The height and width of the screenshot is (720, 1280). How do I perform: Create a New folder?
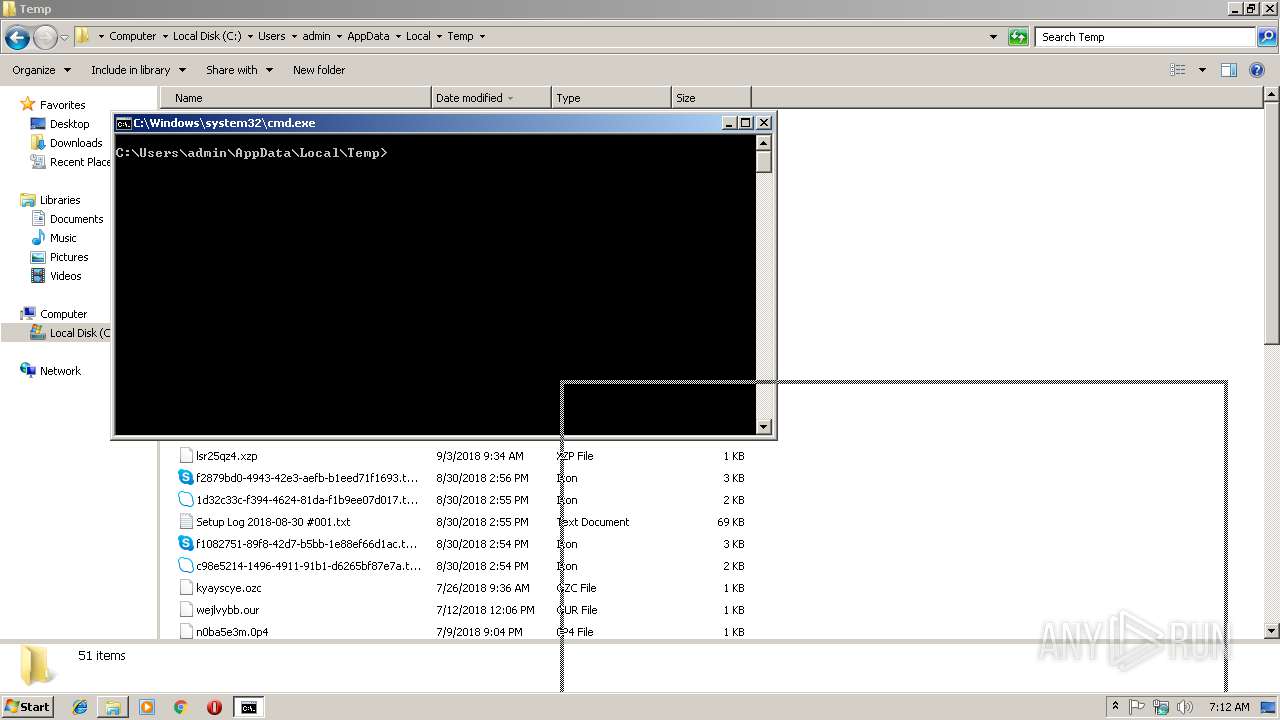(x=319, y=70)
